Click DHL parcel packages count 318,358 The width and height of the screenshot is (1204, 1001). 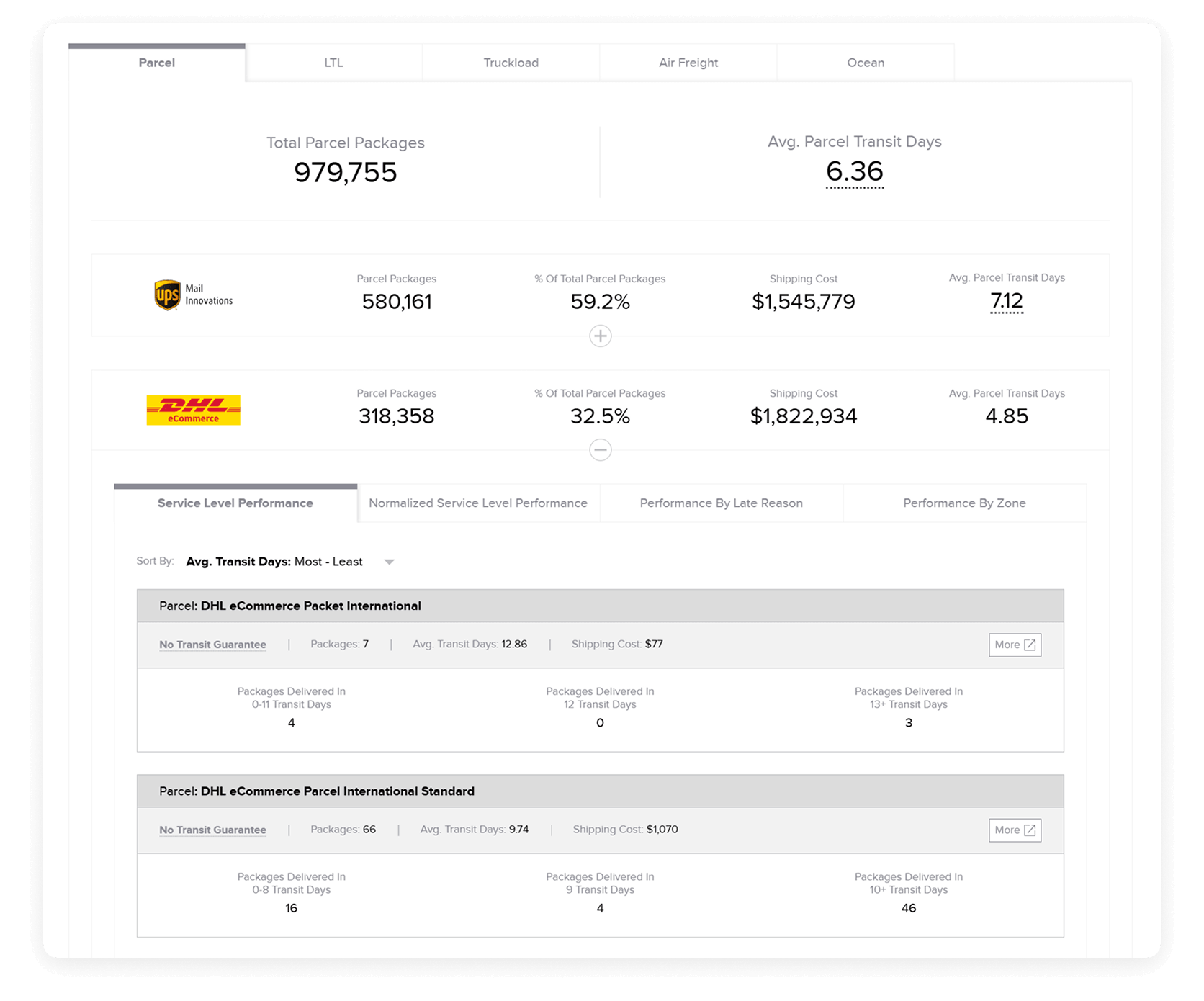397,416
